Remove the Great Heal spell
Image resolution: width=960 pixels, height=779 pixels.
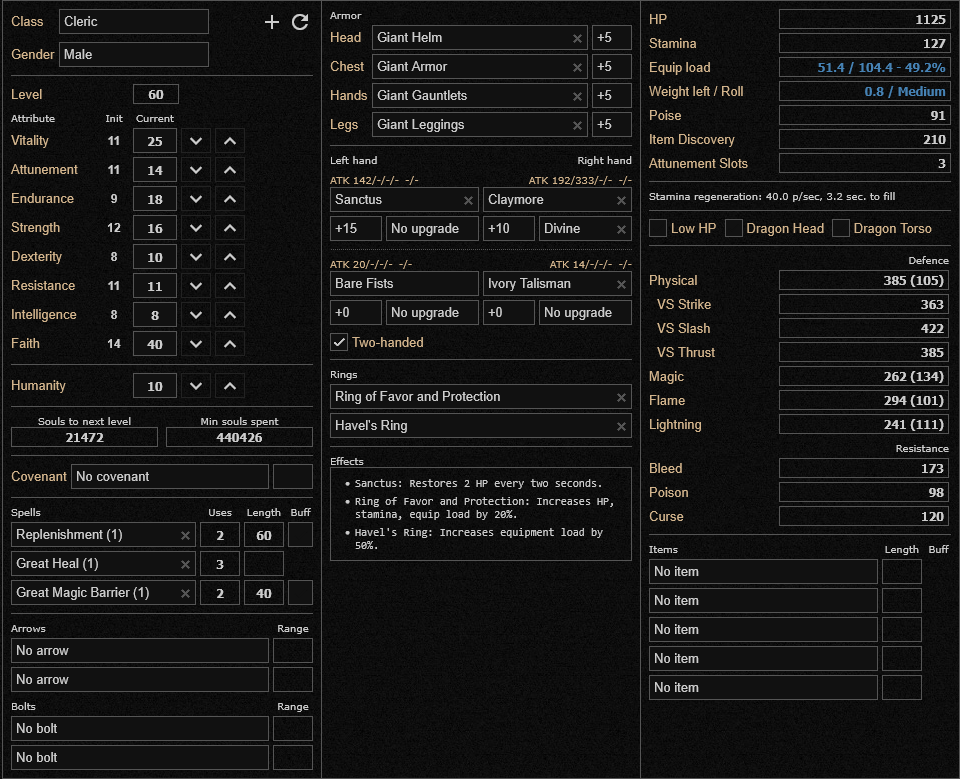tap(186, 564)
